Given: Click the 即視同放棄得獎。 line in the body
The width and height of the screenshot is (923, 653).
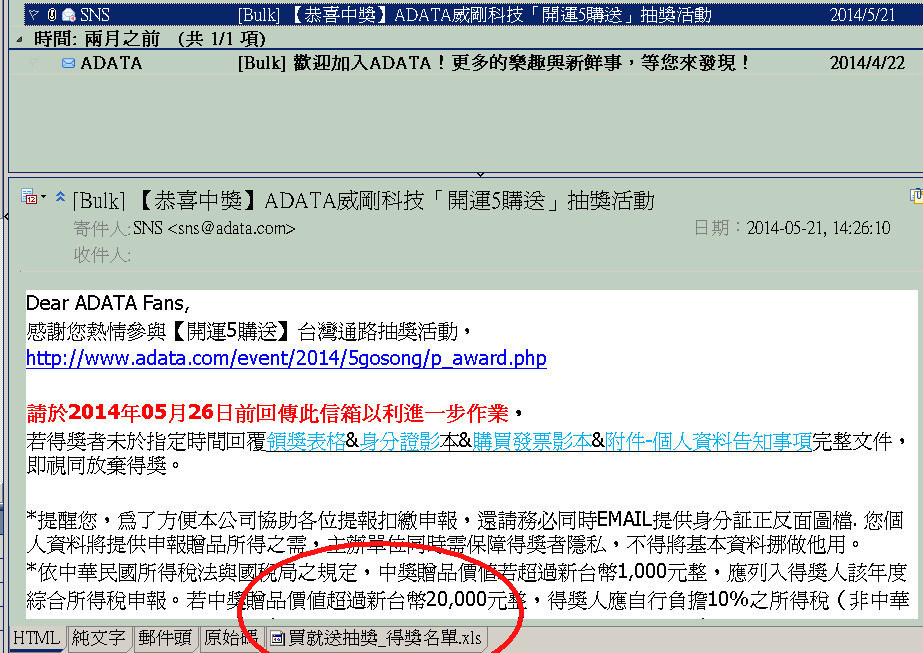Looking at the screenshot, I should coord(105,466).
